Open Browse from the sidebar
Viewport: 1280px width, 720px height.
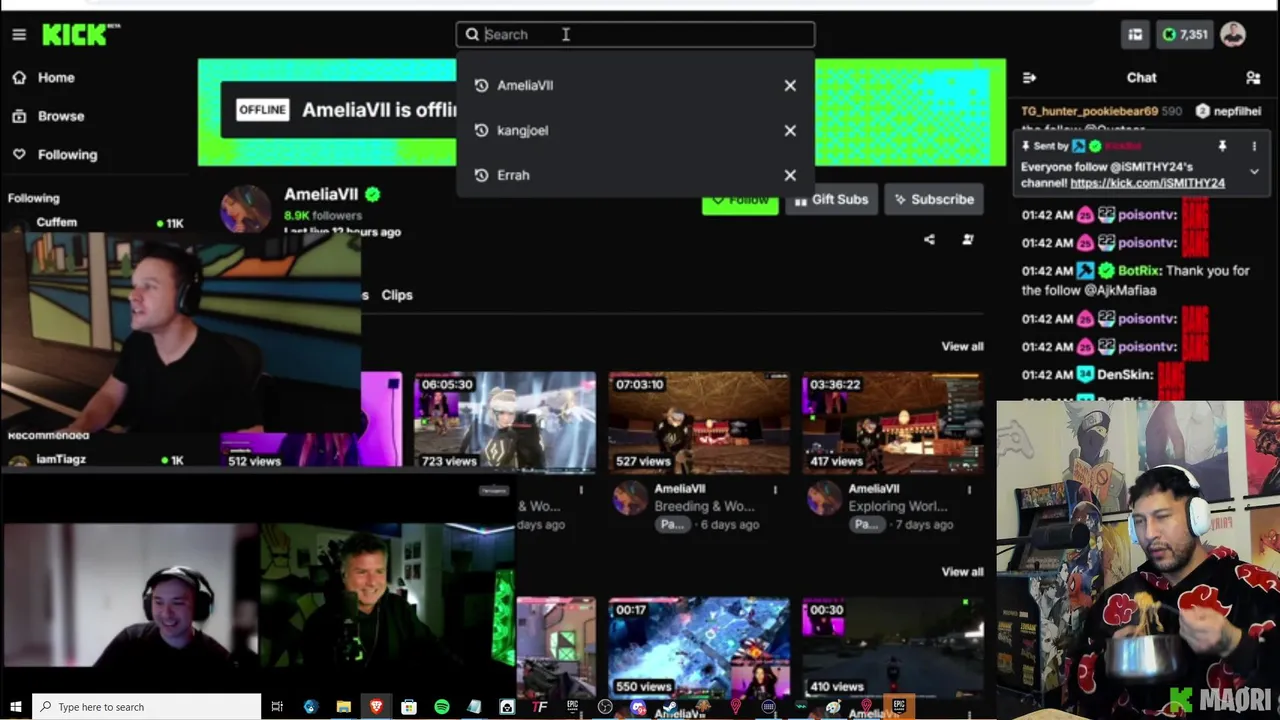61,116
